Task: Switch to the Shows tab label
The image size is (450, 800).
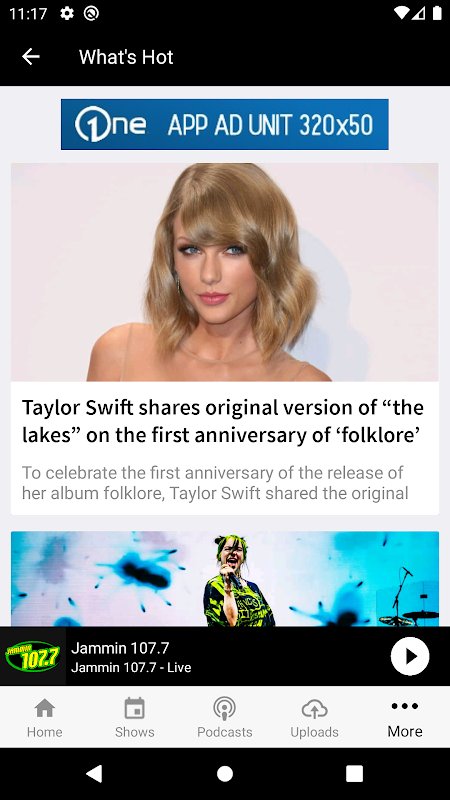Action: [135, 732]
